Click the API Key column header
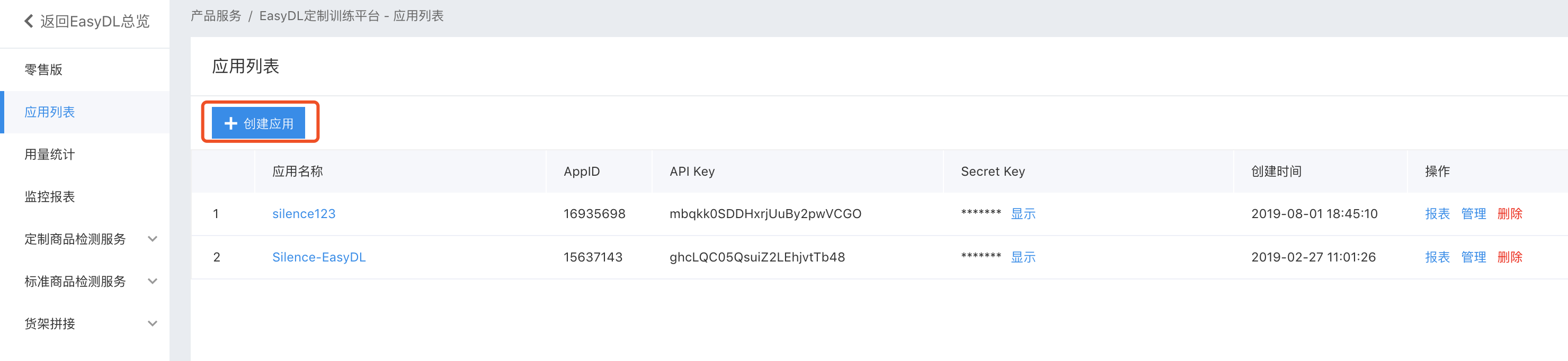Viewport: 1568px width, 361px height. click(692, 172)
